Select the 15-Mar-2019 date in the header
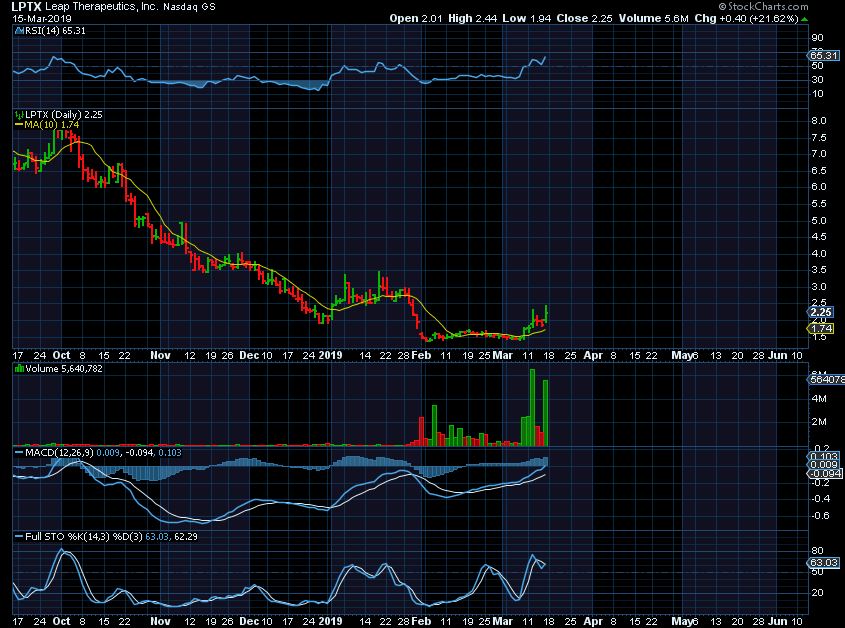845x628 pixels. click(x=37, y=19)
